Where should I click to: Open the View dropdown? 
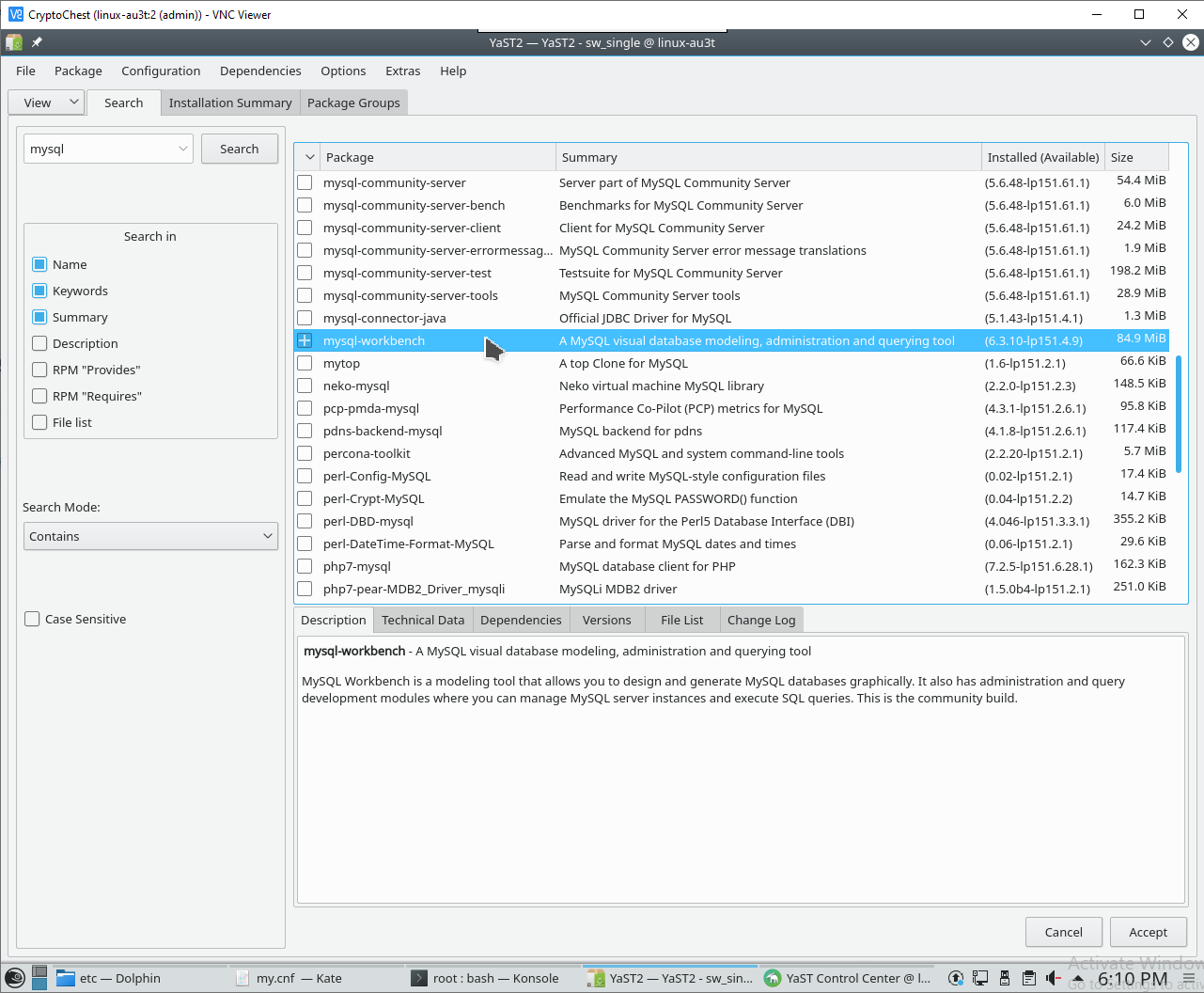click(46, 102)
